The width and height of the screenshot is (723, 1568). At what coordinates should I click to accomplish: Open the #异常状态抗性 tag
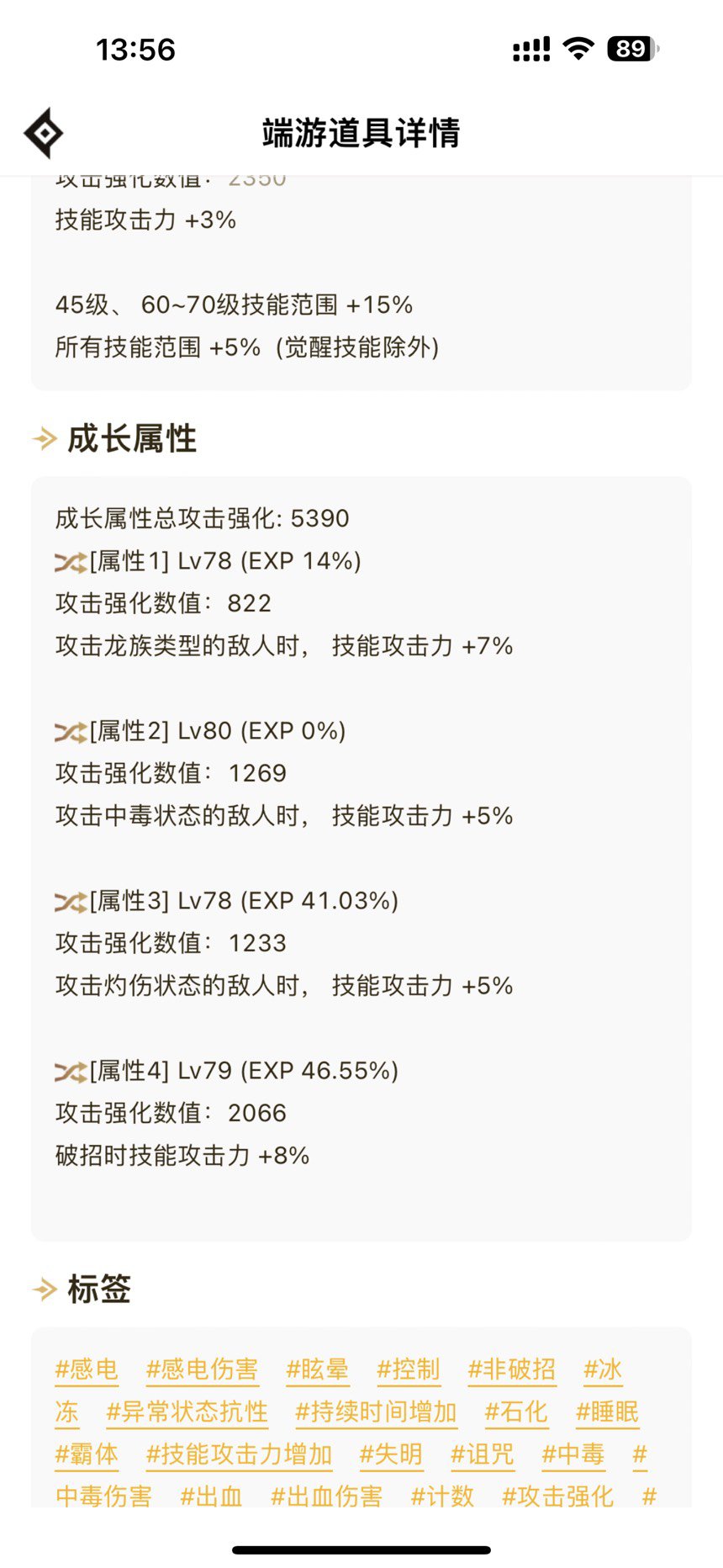[187, 1412]
